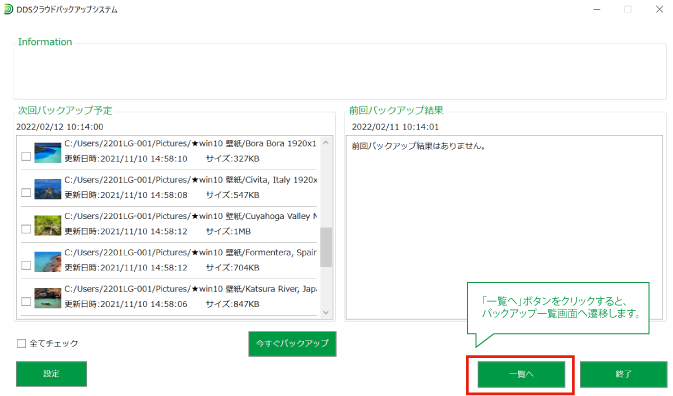Enable the 全てチェック checkbox
The width and height of the screenshot is (673, 396).
pos(21,343)
